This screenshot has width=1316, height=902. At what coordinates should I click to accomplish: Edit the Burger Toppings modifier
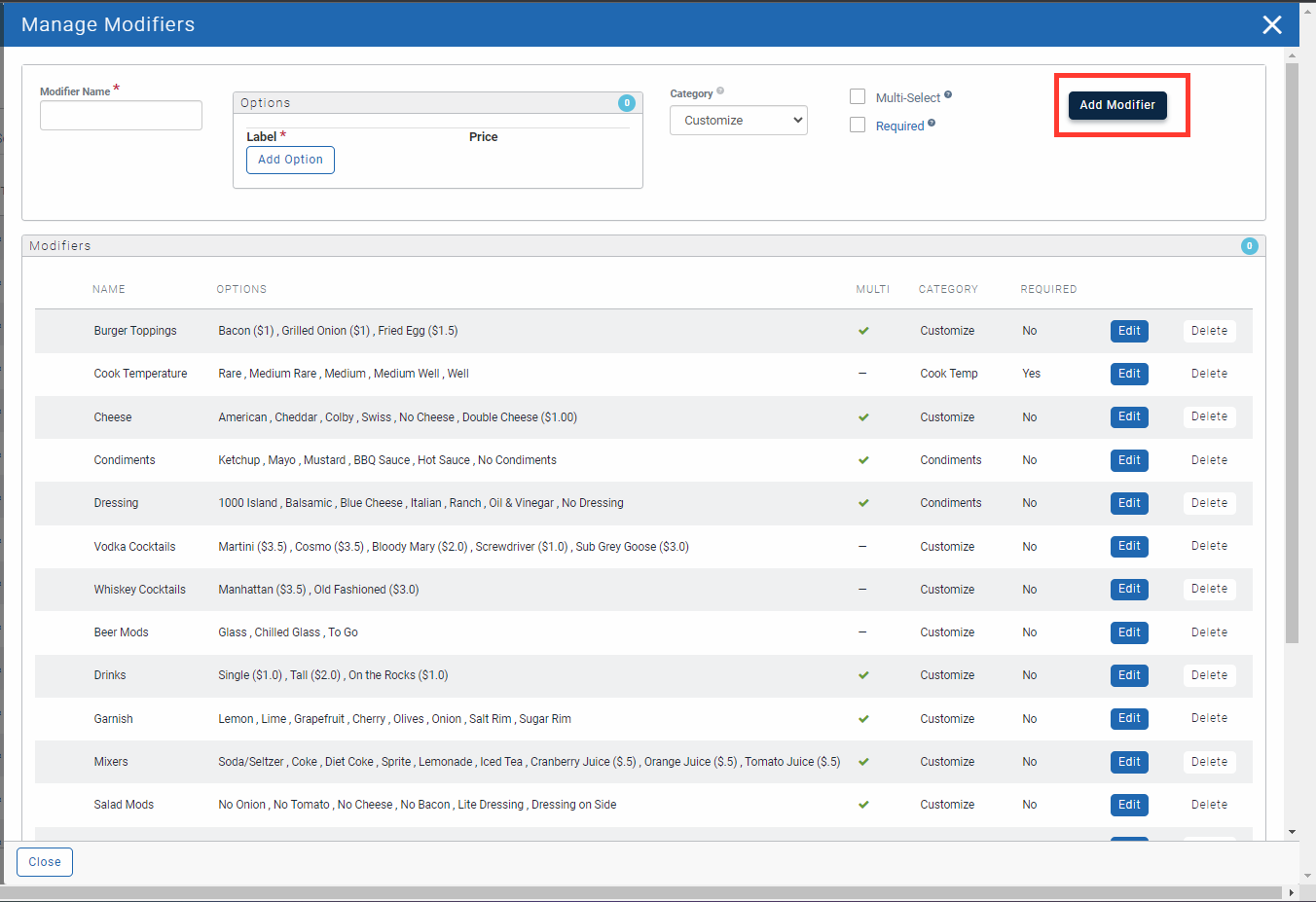[x=1129, y=331]
